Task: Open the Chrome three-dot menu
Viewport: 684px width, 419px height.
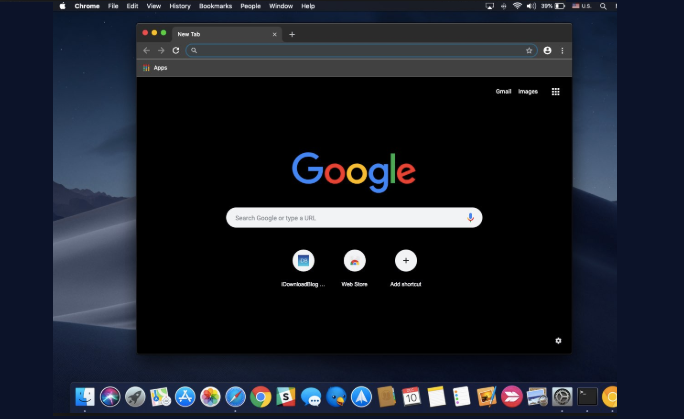Action: point(562,50)
